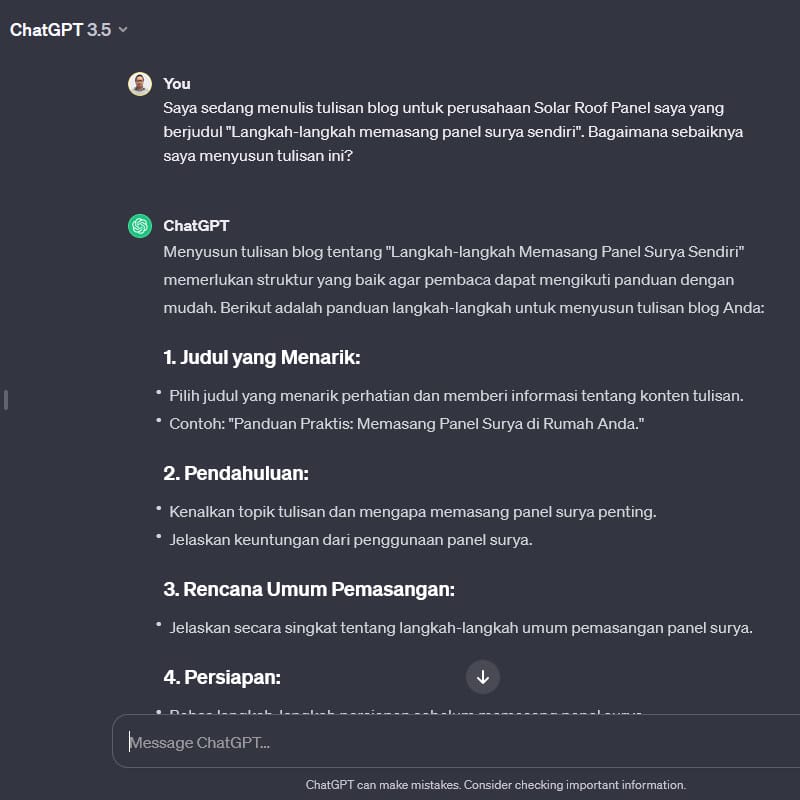Open the ChatGPT model selector dropdown
Image resolution: width=800 pixels, height=800 pixels.
(68, 29)
